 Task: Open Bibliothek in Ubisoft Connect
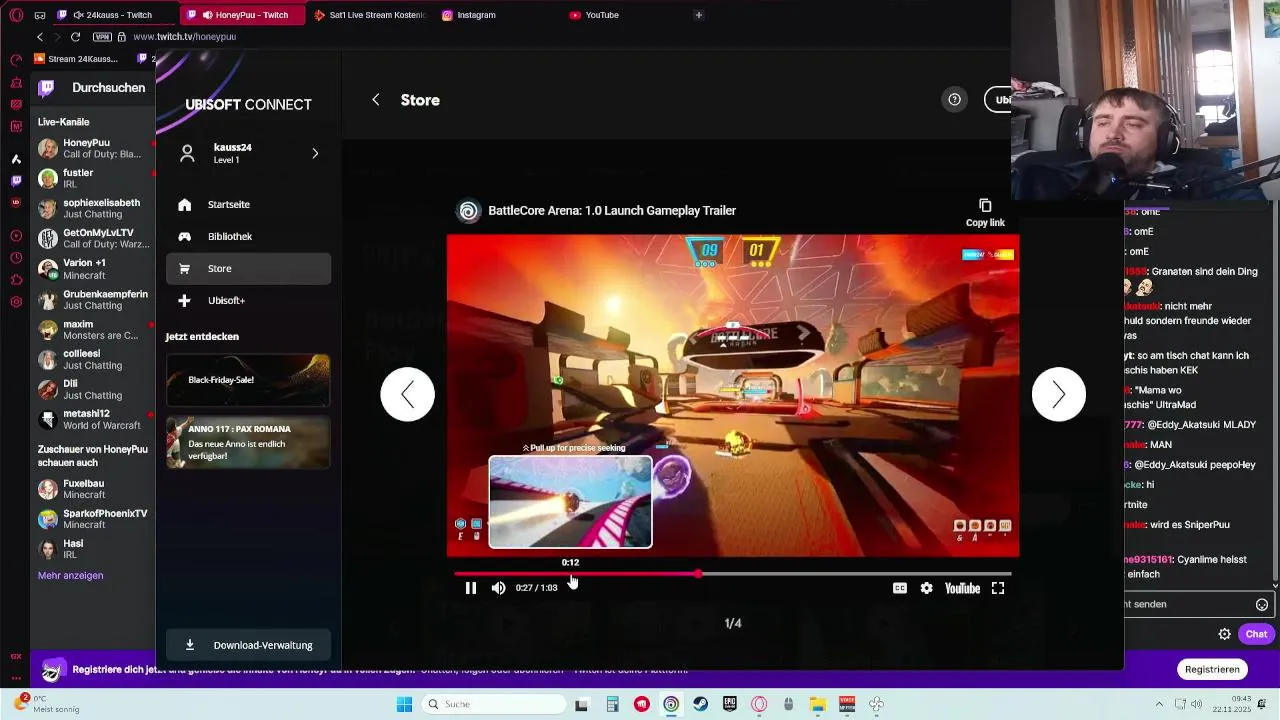tap(248, 236)
